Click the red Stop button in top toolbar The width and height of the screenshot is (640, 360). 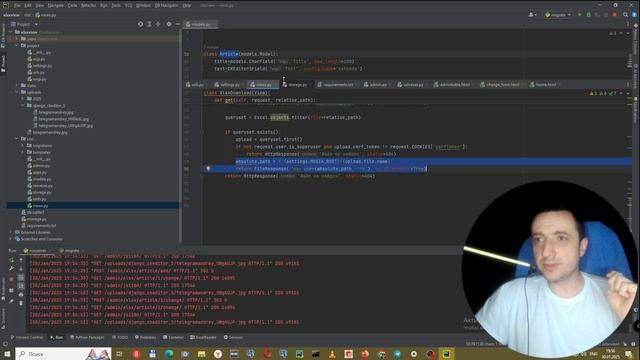pyautogui.click(x=615, y=15)
